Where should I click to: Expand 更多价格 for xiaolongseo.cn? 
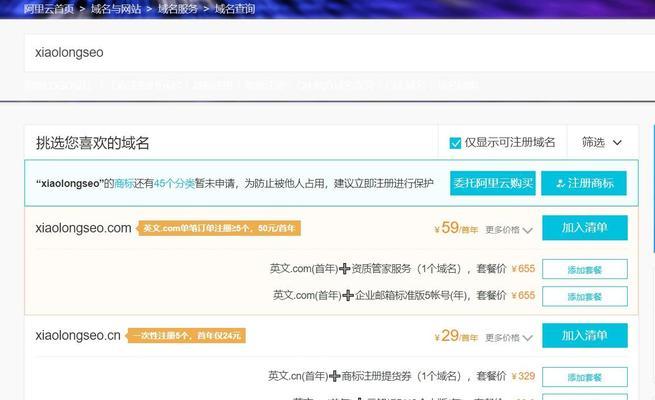pyautogui.click(x=509, y=337)
